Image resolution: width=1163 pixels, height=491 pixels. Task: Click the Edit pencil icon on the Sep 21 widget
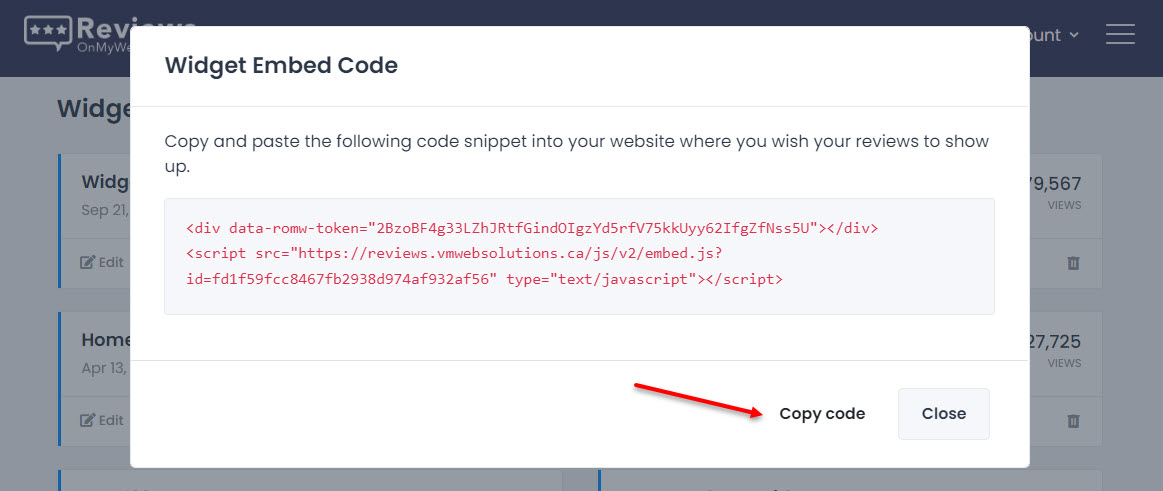tap(87, 262)
